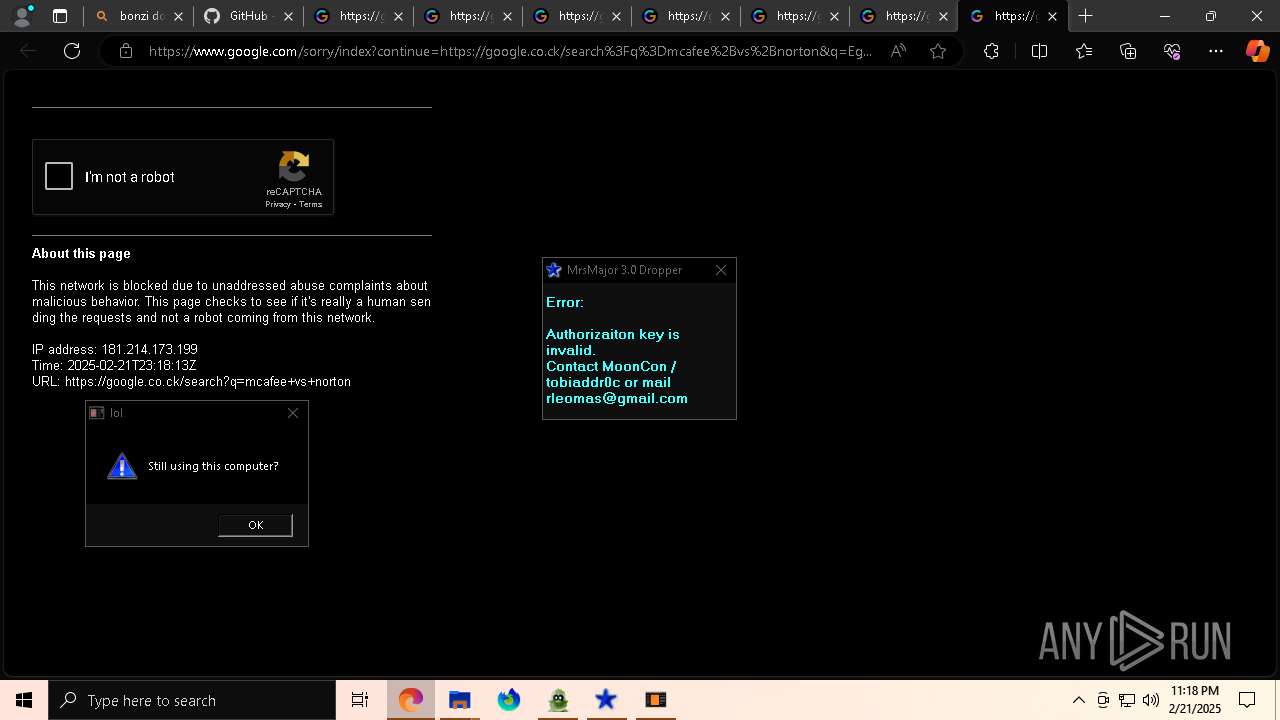This screenshot has width=1280, height=720.
Task: Open a new browser tab
Action: 1085,16
